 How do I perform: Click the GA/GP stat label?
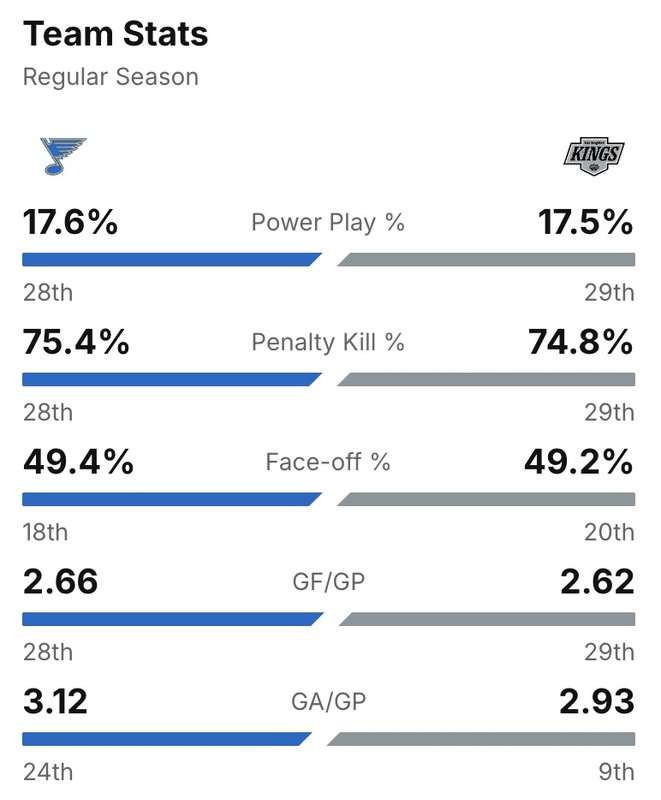click(328, 701)
